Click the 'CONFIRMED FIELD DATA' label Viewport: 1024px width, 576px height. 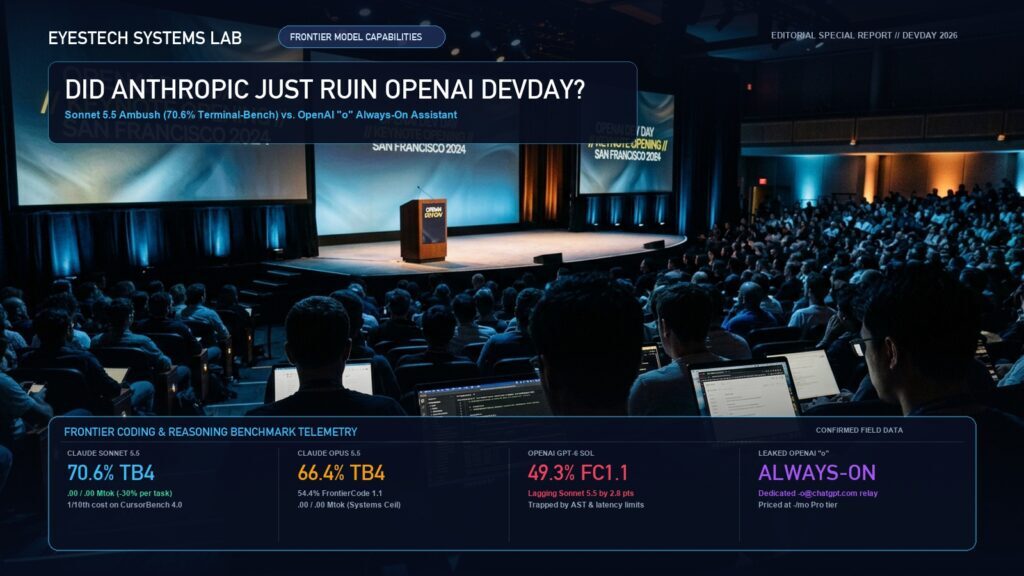(x=859, y=430)
